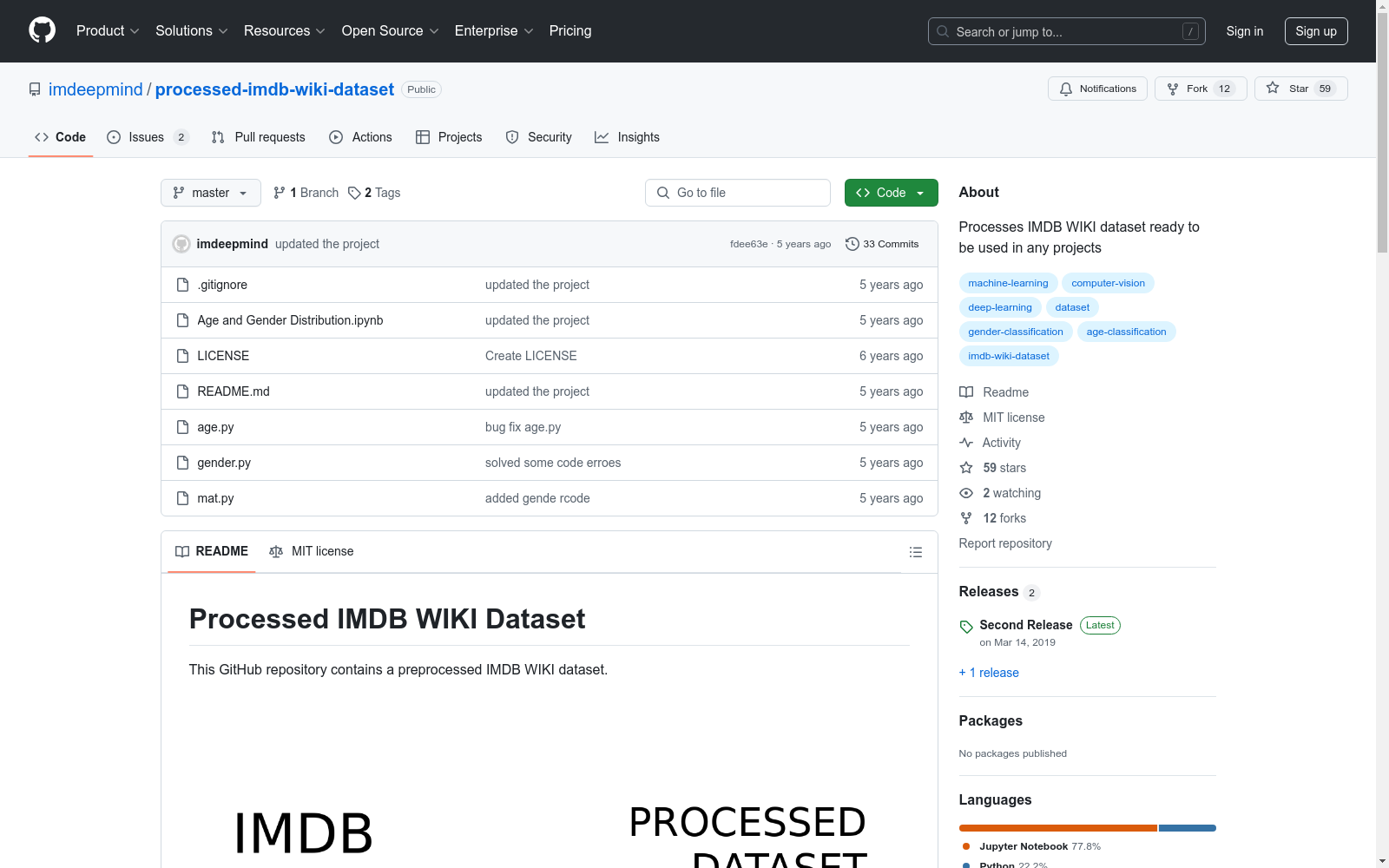Click the MIT license scales icon in sidebar
Screen dimensions: 1389x868
point(965,418)
